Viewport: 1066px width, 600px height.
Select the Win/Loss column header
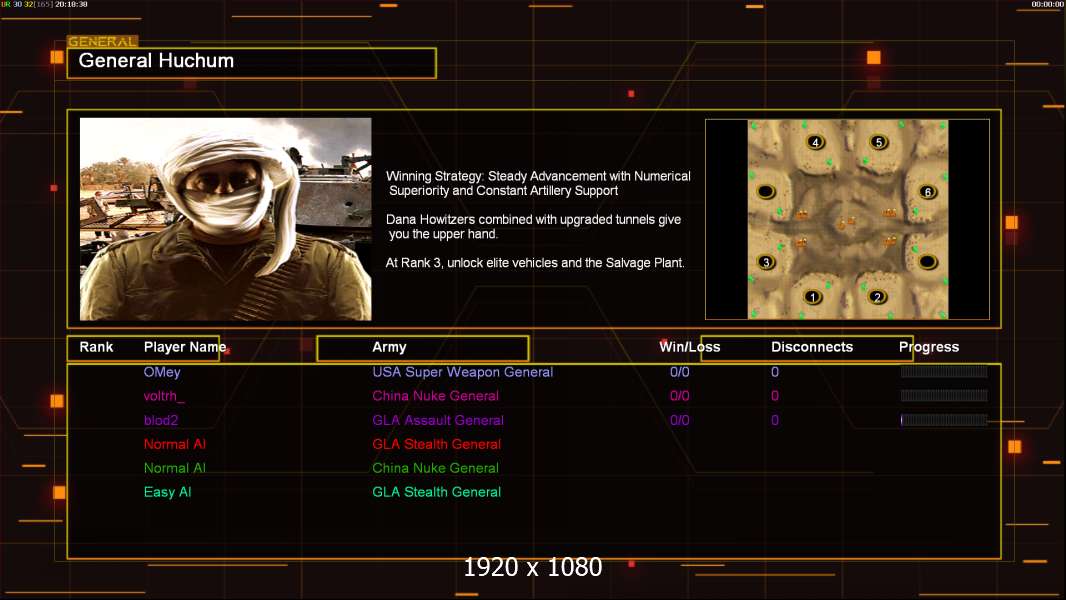click(689, 347)
